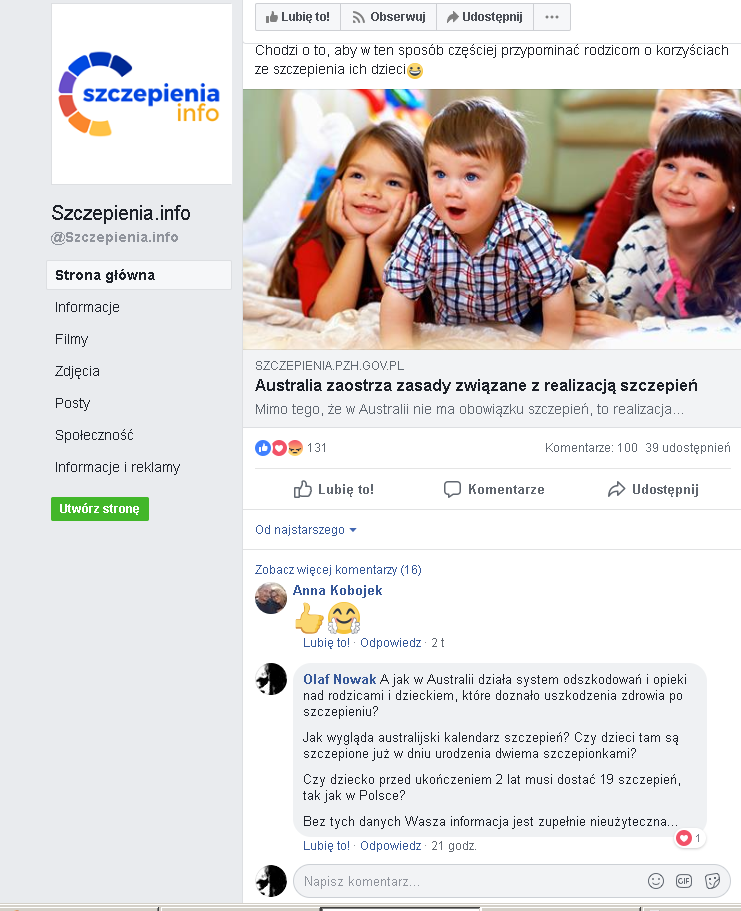741x911 pixels.
Task: Click the green Utwórz stronę button
Action: click(100, 509)
